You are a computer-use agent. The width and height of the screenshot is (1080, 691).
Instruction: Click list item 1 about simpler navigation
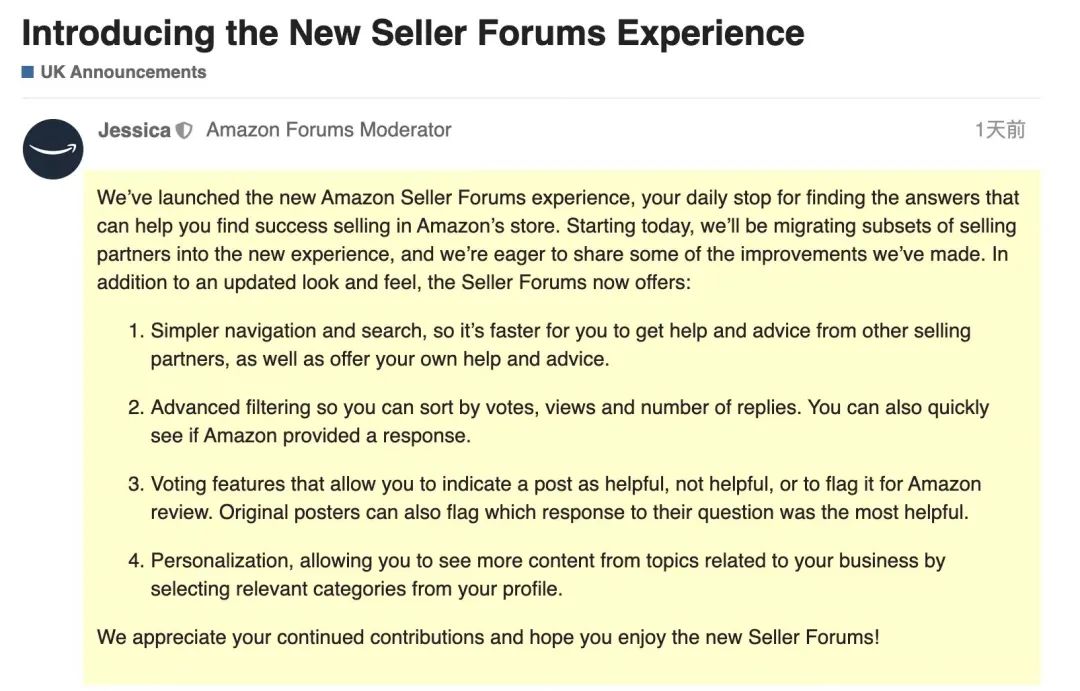(551, 344)
